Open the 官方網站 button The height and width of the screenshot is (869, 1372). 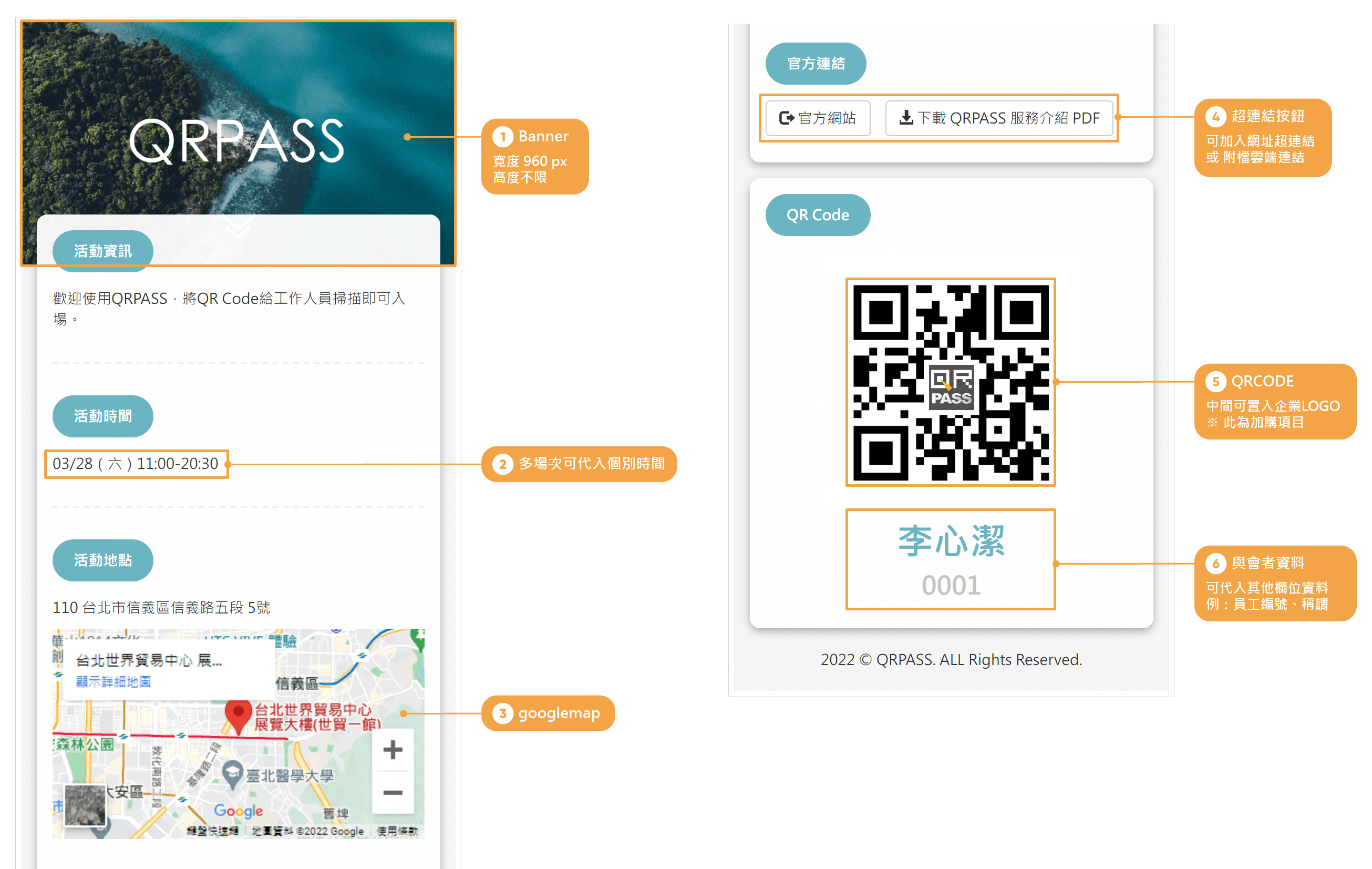(818, 118)
